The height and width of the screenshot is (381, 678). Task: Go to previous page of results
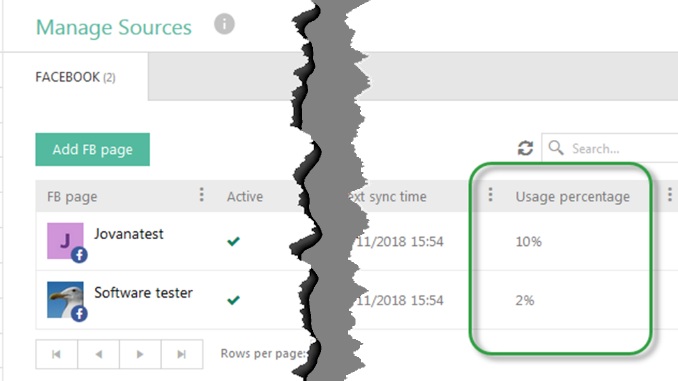(98, 354)
